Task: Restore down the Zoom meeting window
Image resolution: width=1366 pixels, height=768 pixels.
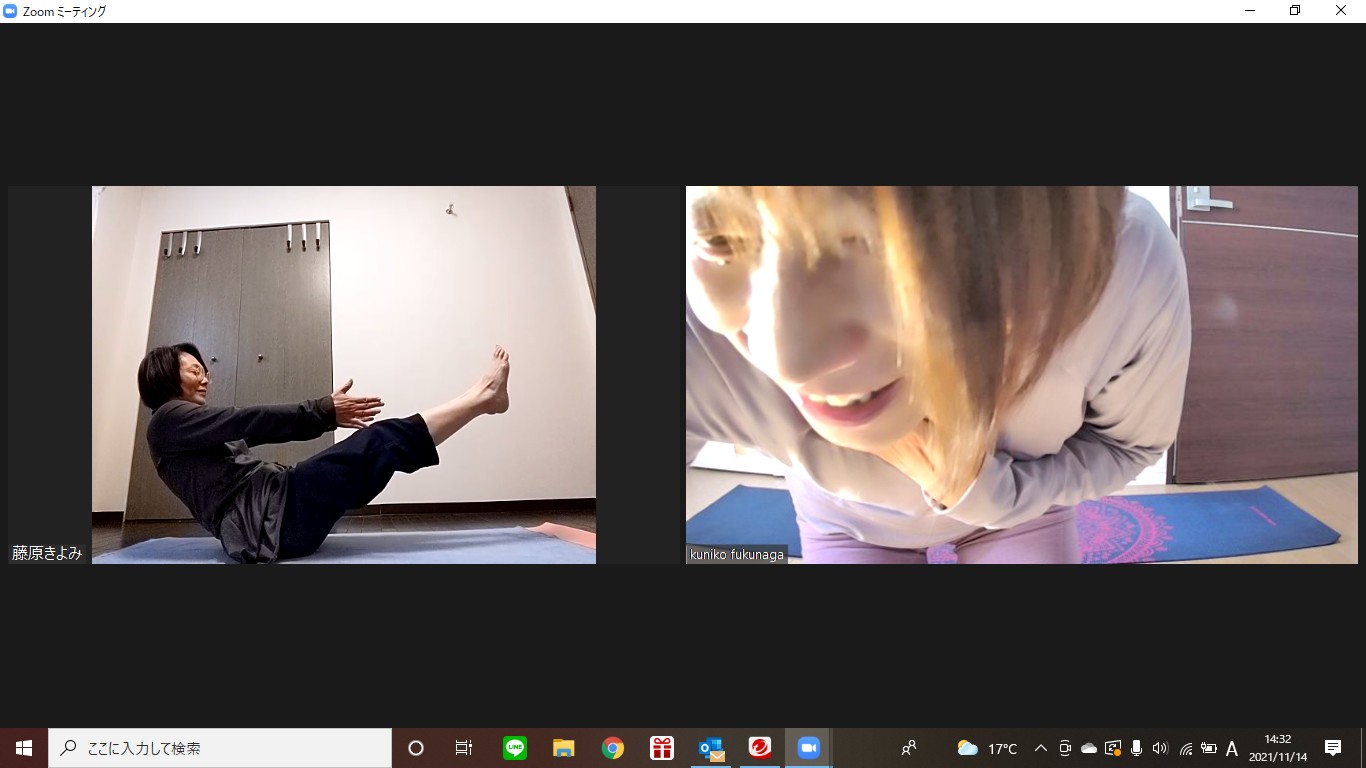Action: coord(1295,11)
